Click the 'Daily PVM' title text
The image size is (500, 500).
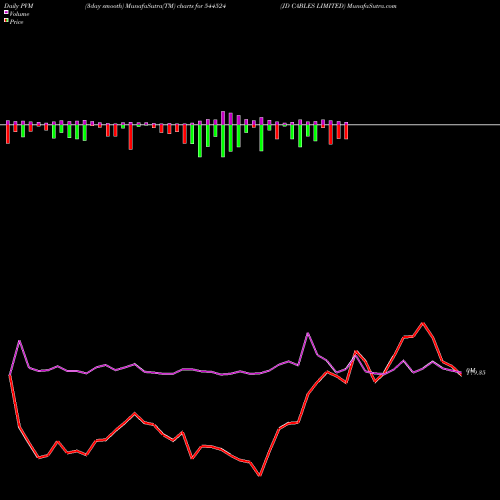point(18,6)
